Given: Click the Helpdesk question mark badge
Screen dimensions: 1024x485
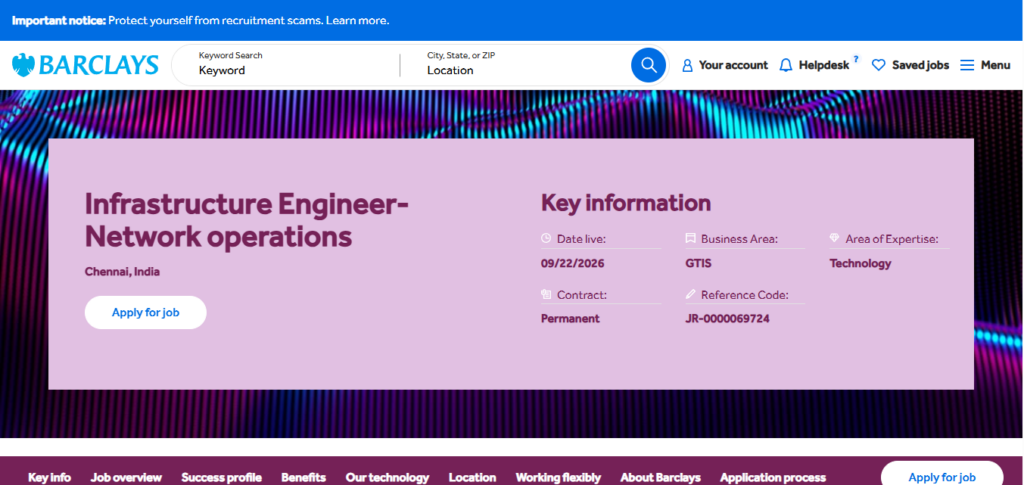Looking at the screenshot, I should coord(856,59).
